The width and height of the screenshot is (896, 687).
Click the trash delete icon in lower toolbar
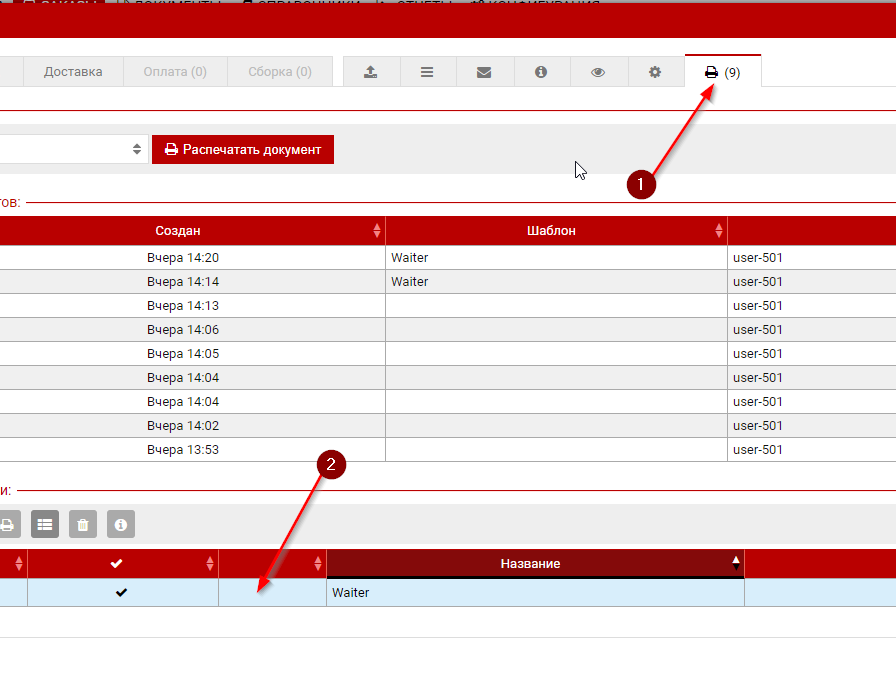pyautogui.click(x=83, y=524)
